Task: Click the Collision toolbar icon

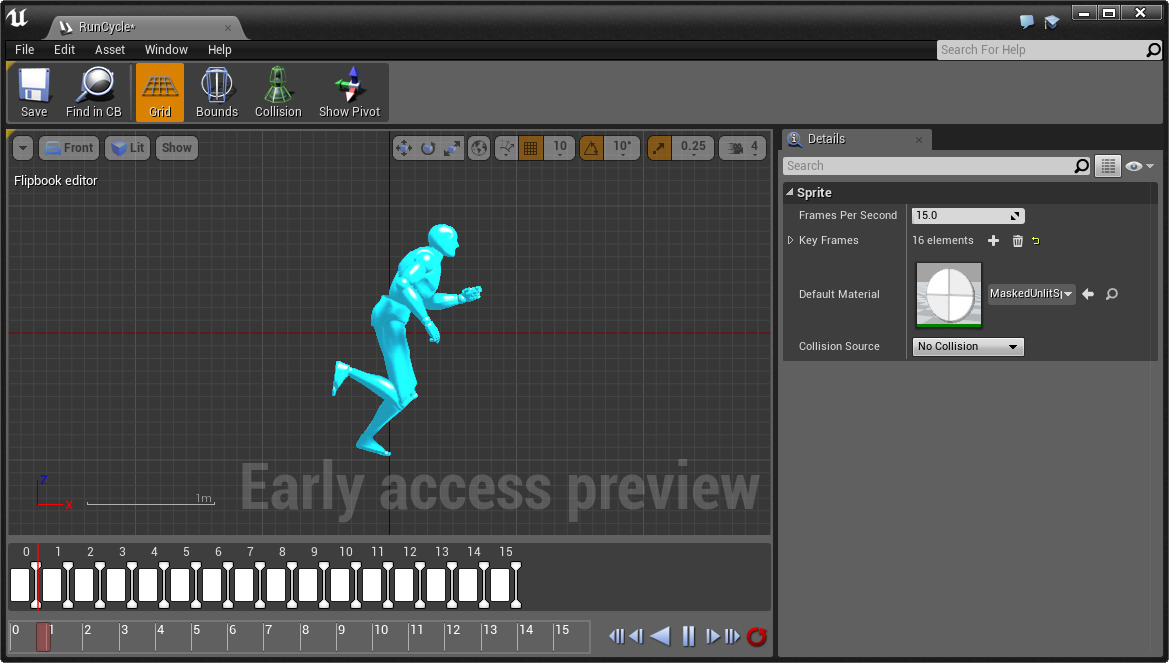Action: pyautogui.click(x=278, y=92)
